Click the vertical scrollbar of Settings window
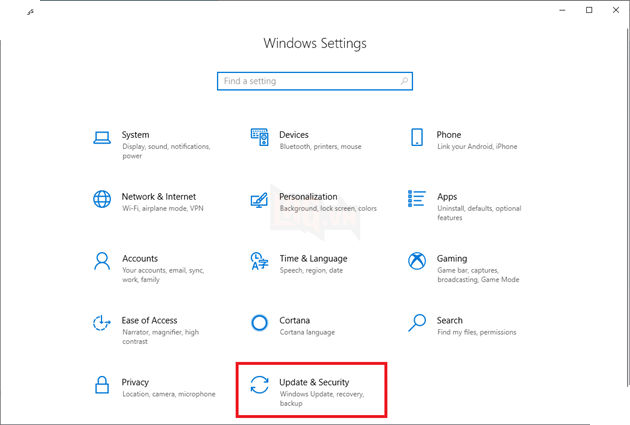This screenshot has width=630, height=425. tap(628, 207)
